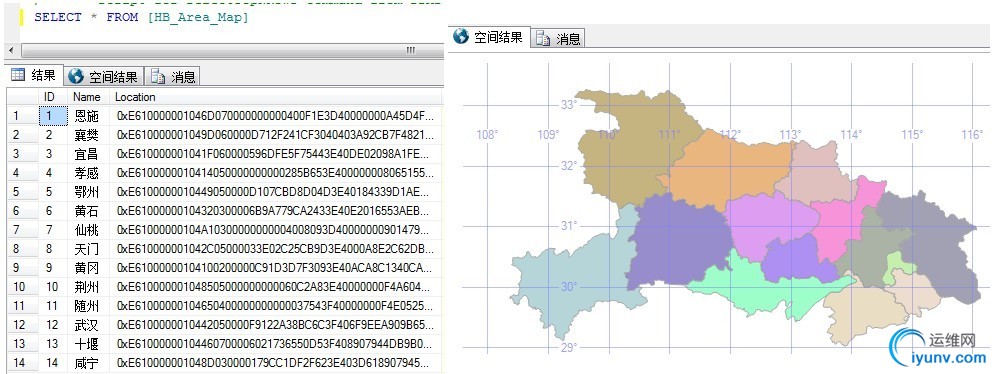Click the [HB_Area_Map] table name in query
The height and width of the screenshot is (374, 992).
click(198, 17)
